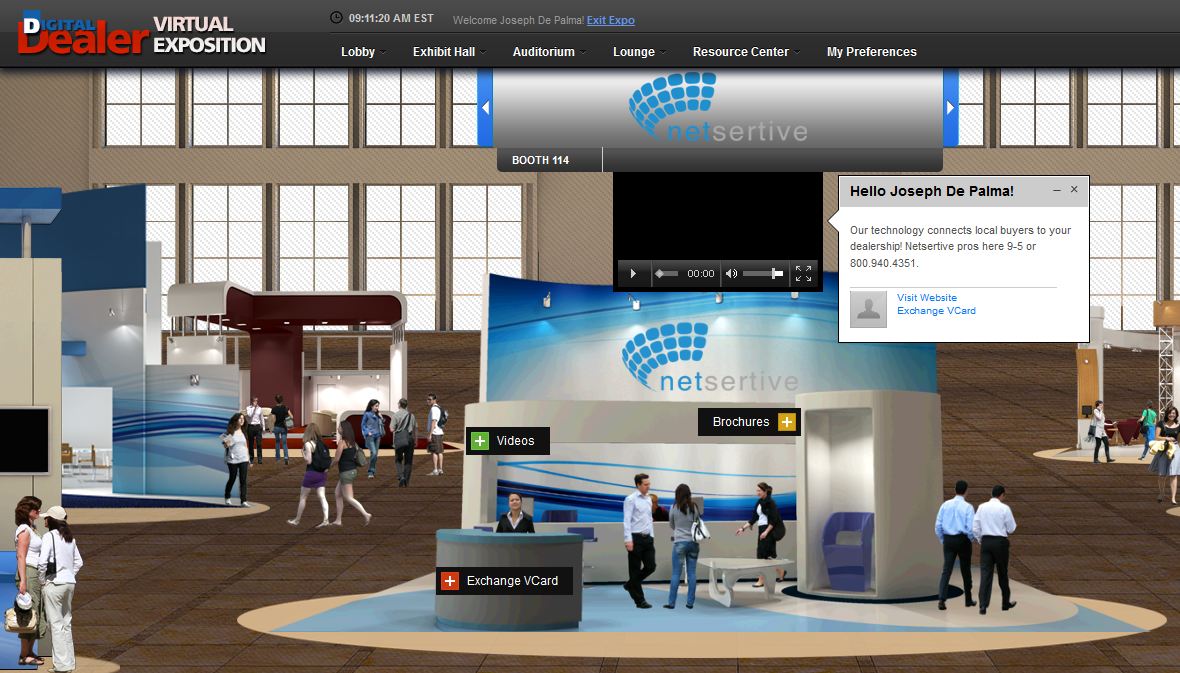Open the Resource Center menu
Screen dimensions: 1180x673
[741, 52]
